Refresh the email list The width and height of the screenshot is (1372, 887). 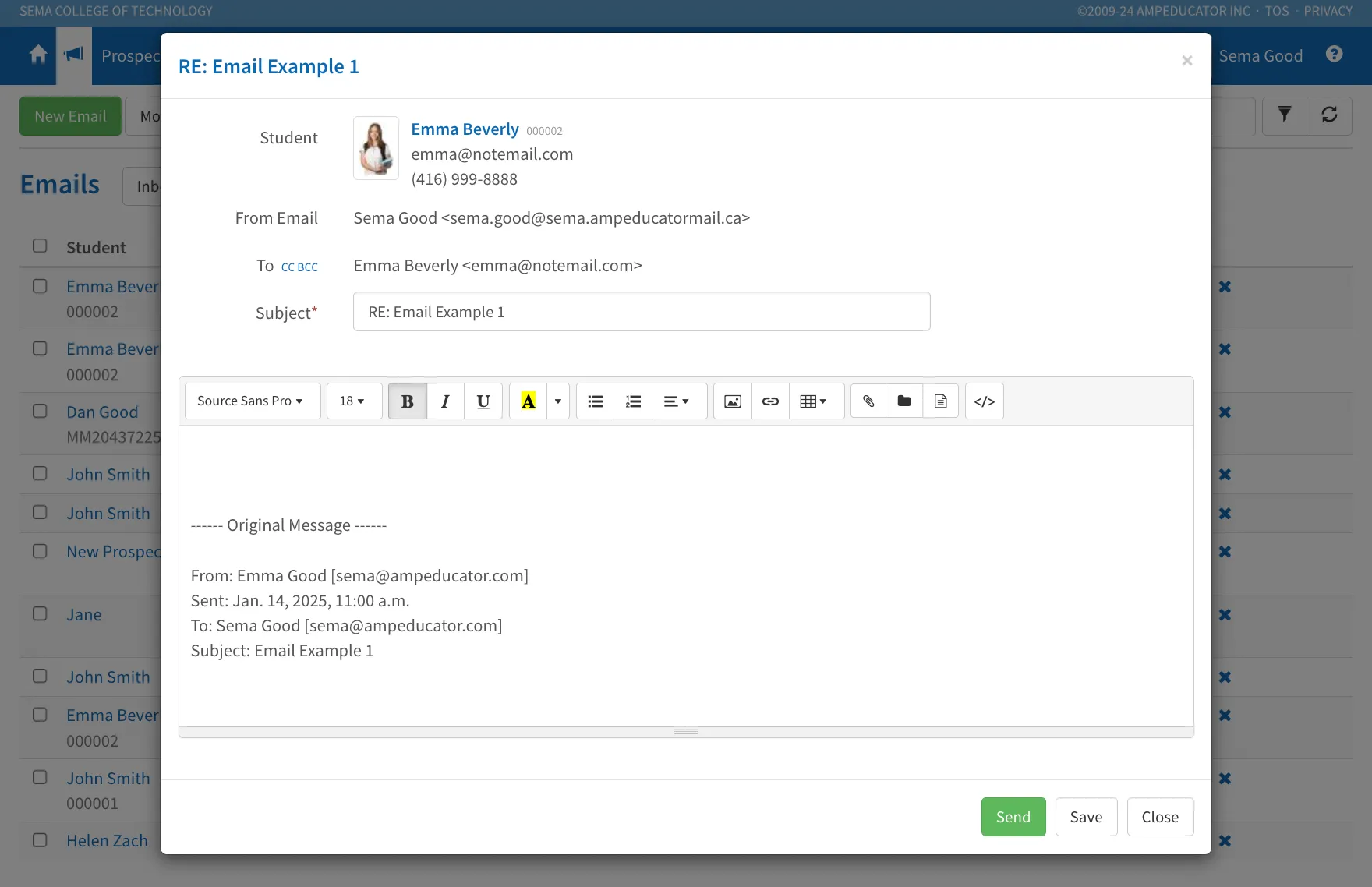pyautogui.click(x=1329, y=115)
